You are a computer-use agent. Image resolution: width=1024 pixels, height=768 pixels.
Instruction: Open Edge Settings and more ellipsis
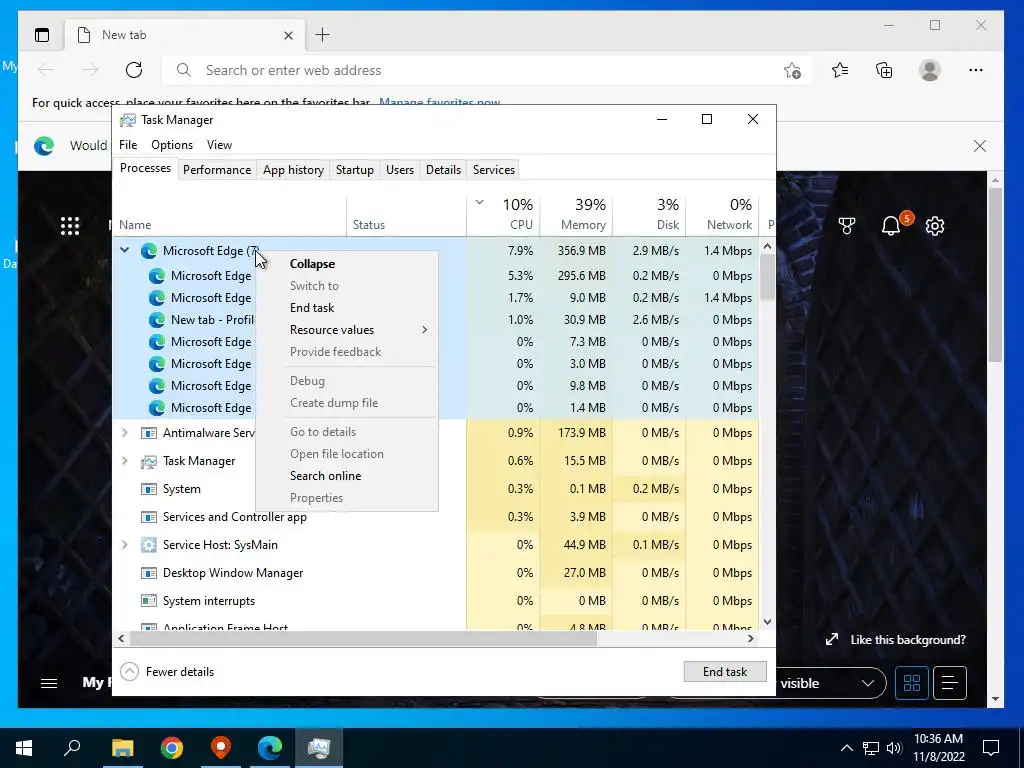[976, 70]
